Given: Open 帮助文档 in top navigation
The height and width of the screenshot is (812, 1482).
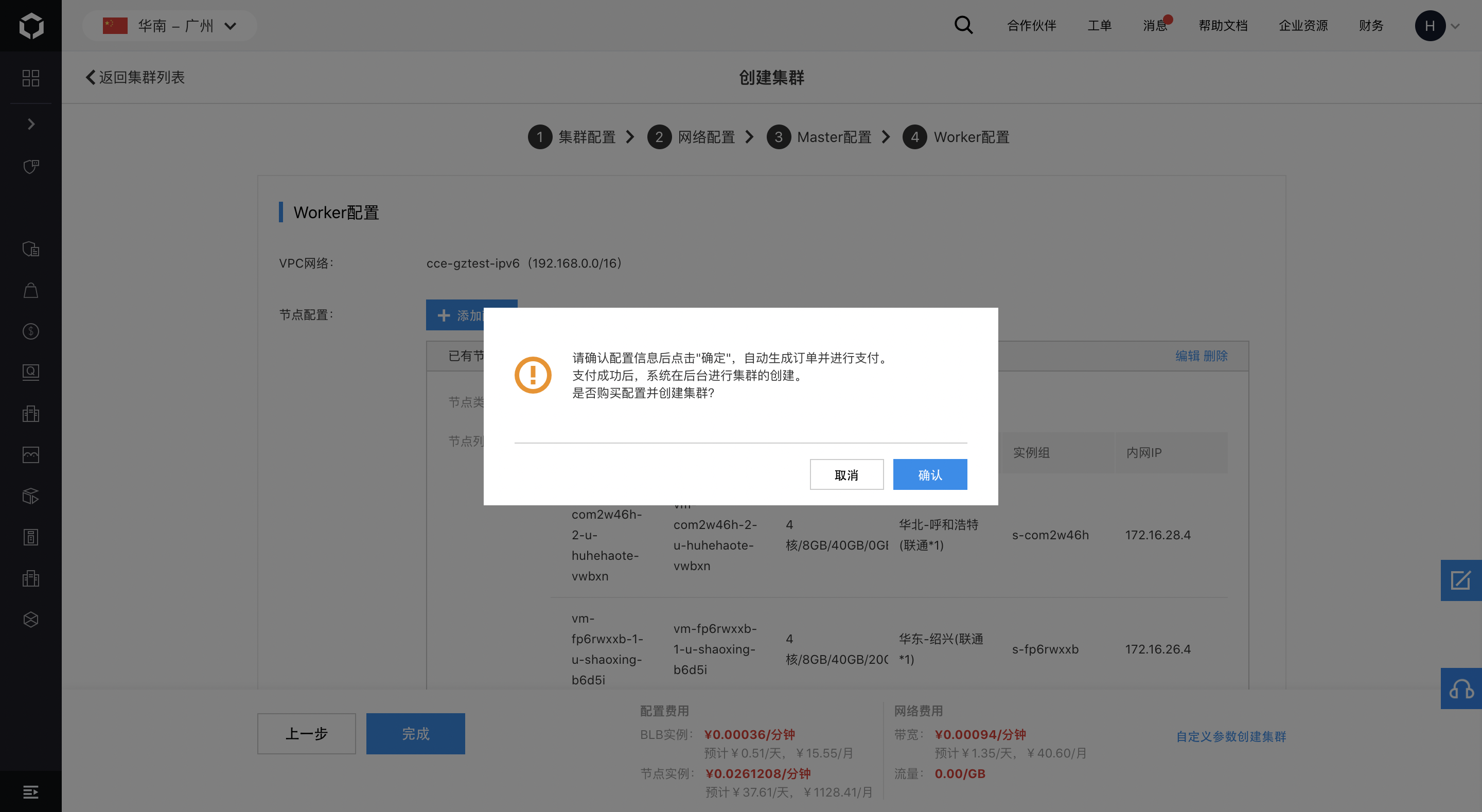Looking at the screenshot, I should [1223, 25].
